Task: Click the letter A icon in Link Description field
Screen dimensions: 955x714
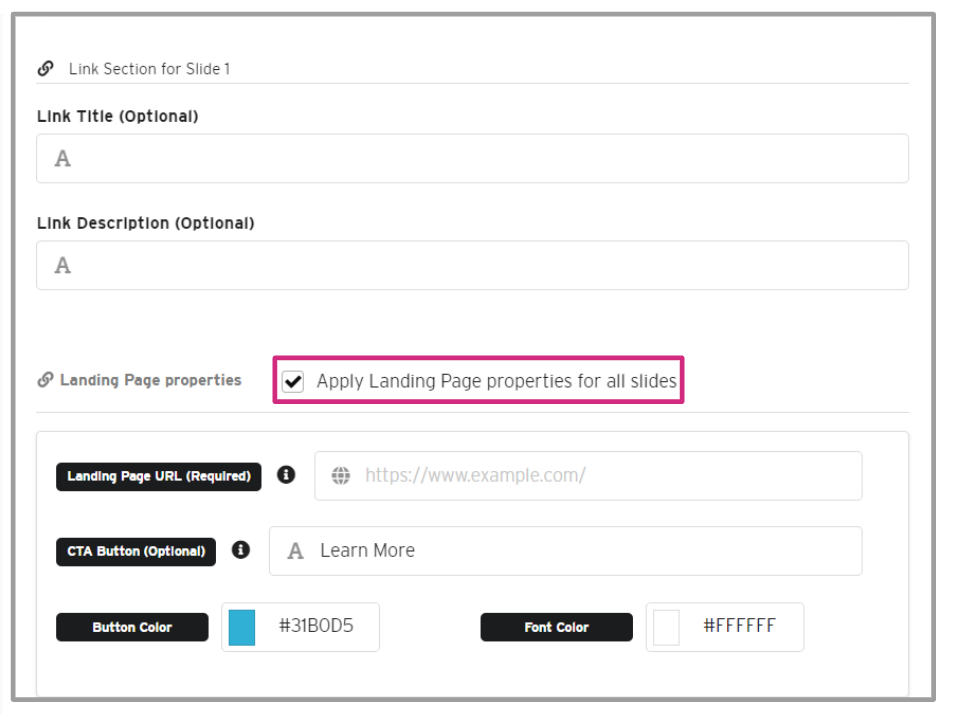Action: coord(63,266)
